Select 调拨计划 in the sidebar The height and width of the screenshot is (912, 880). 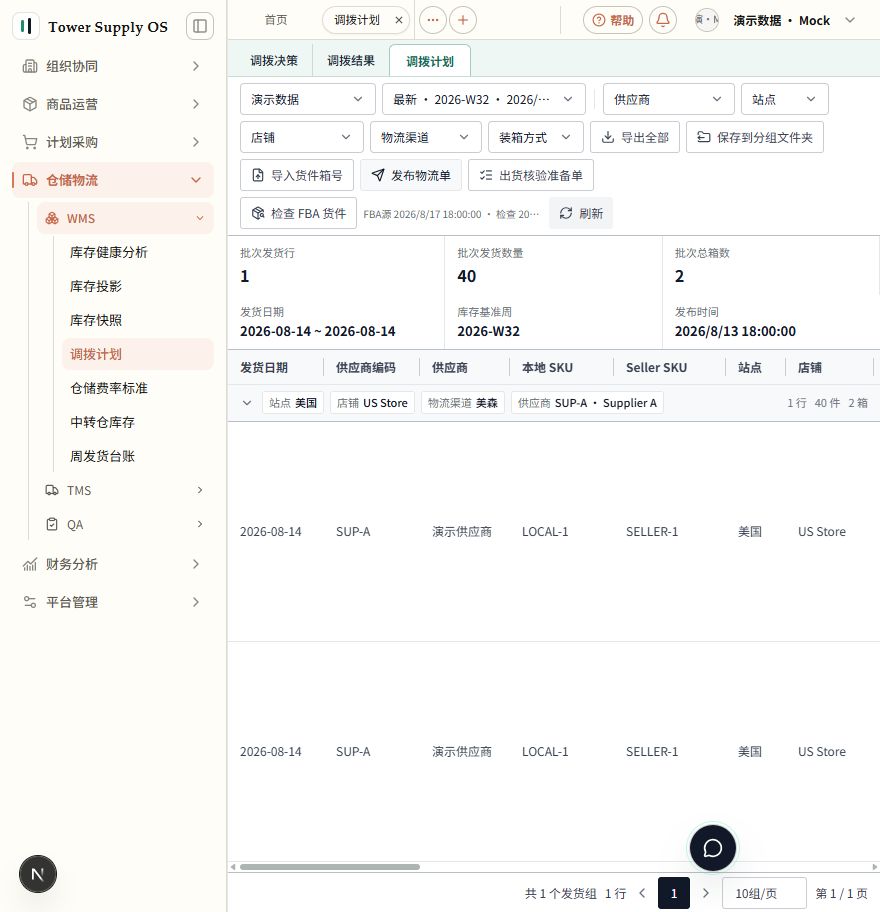(138, 354)
